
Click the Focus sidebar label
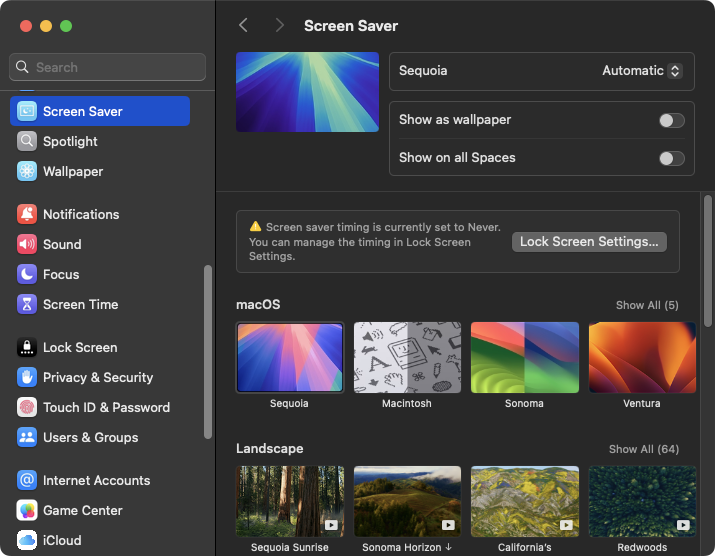[61, 275]
